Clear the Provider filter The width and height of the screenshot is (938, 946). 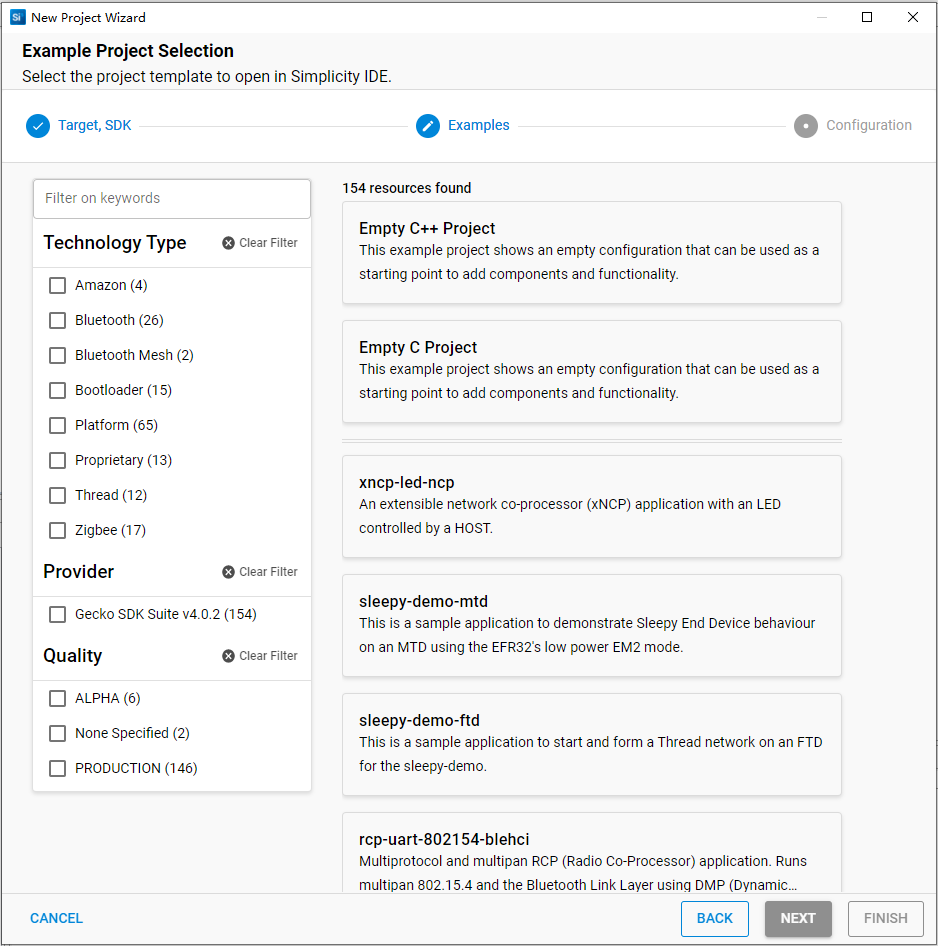(x=260, y=572)
